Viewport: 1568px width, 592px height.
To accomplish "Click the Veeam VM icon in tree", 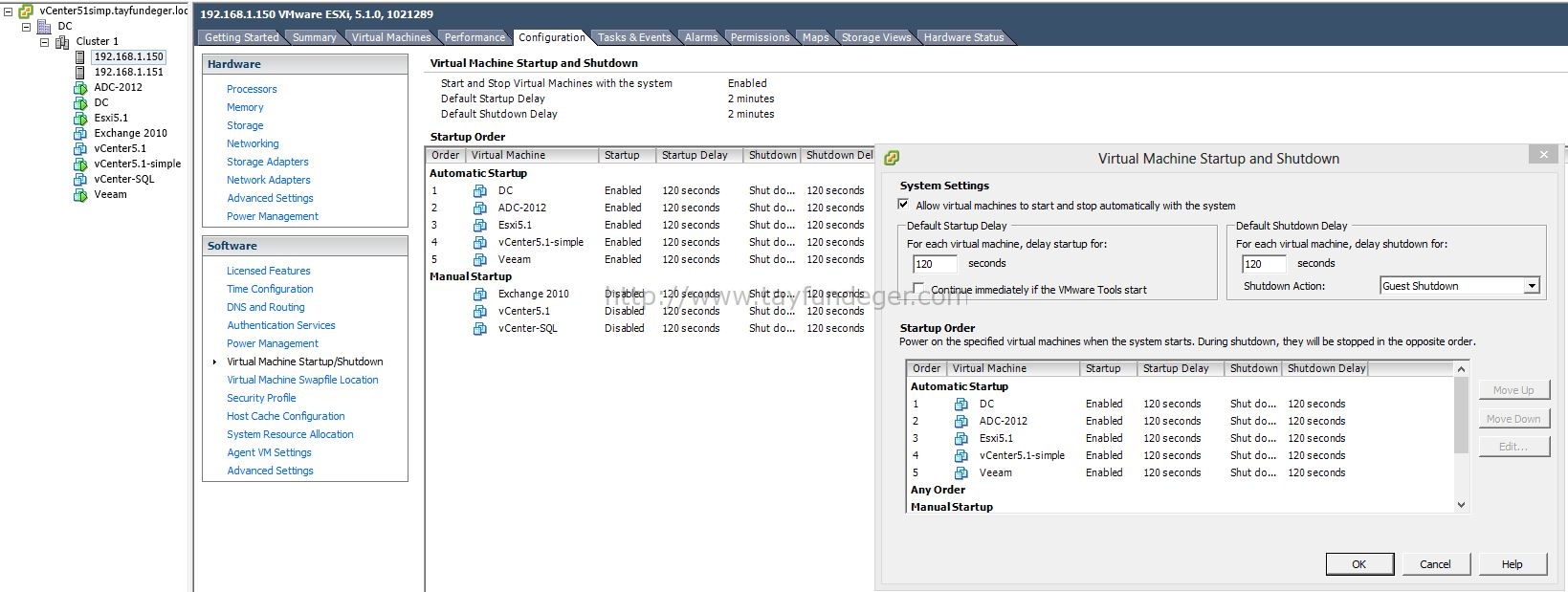I will click(80, 195).
